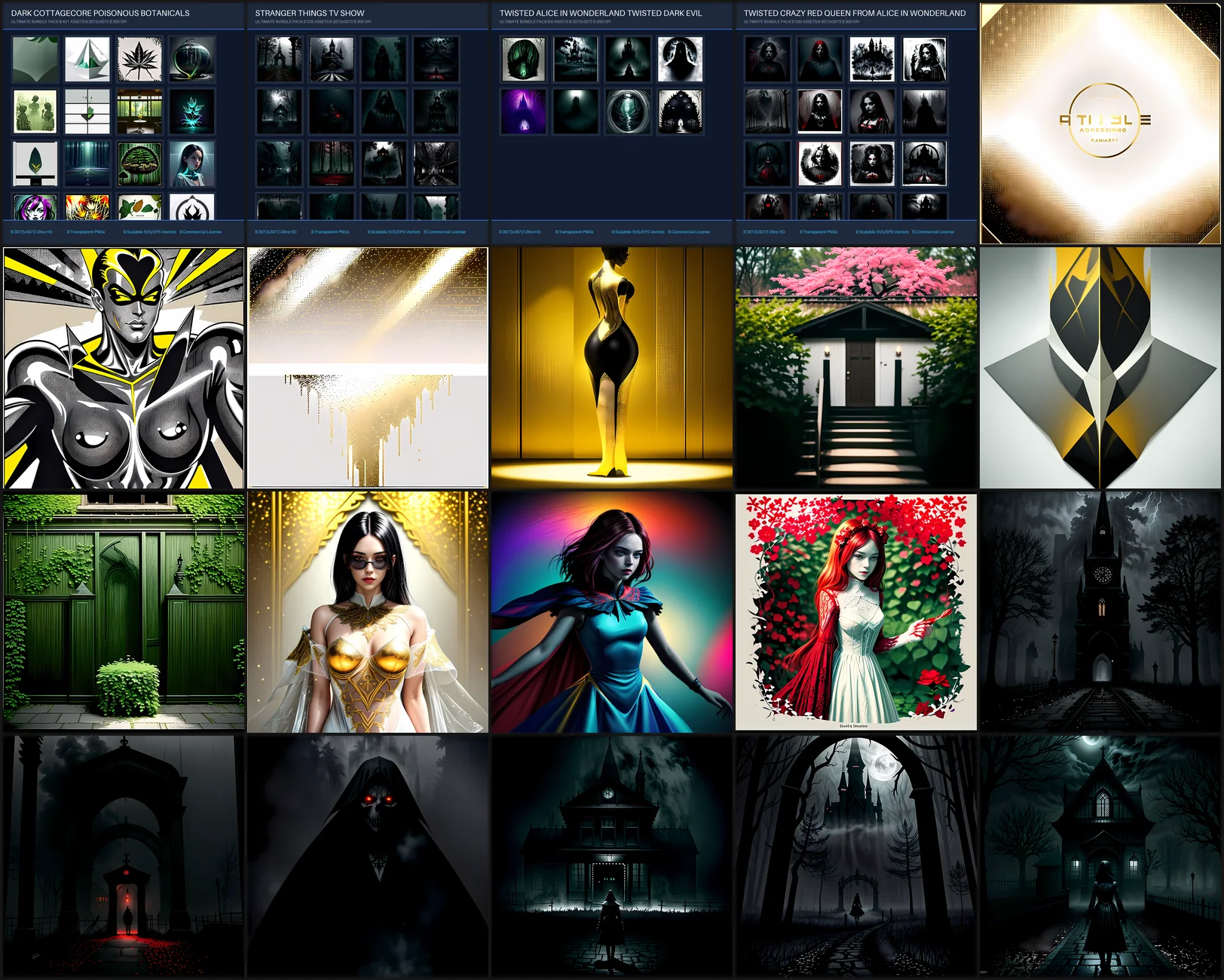The height and width of the screenshot is (980, 1224).
Task: Click "Transparent PNGs" in the Stranger Things card
Action: [x=330, y=232]
